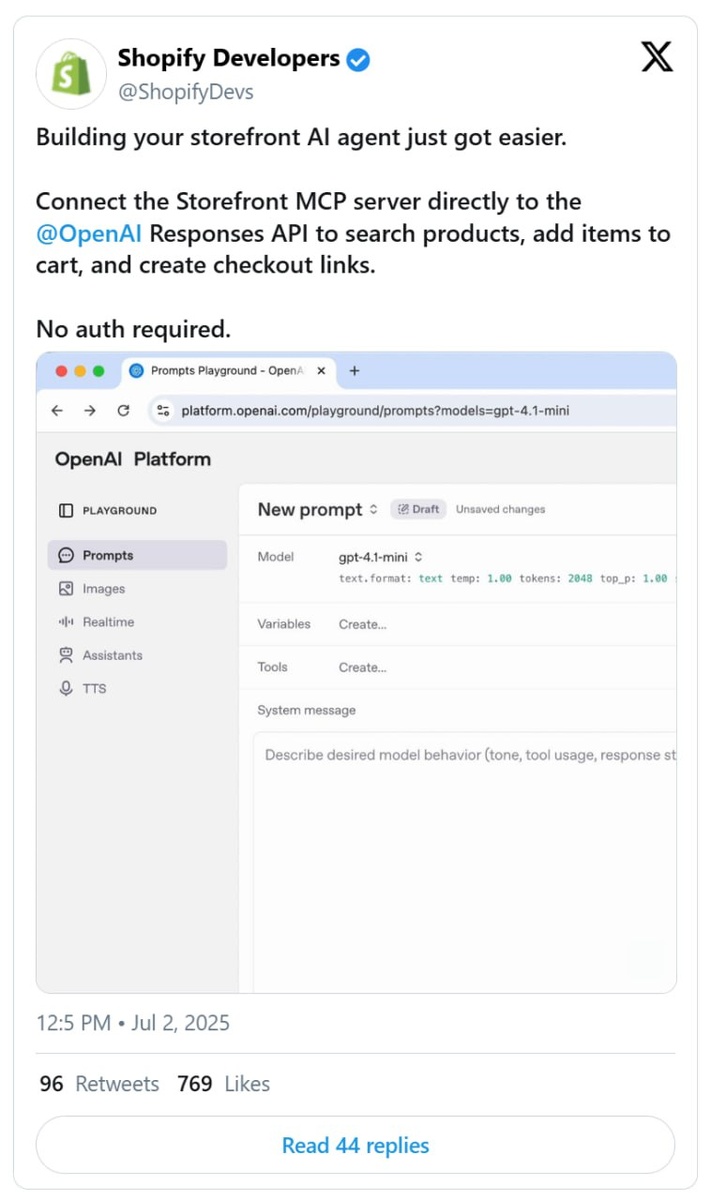Click the System message text area
The height and width of the screenshot is (1200, 711).
[x=465, y=864]
